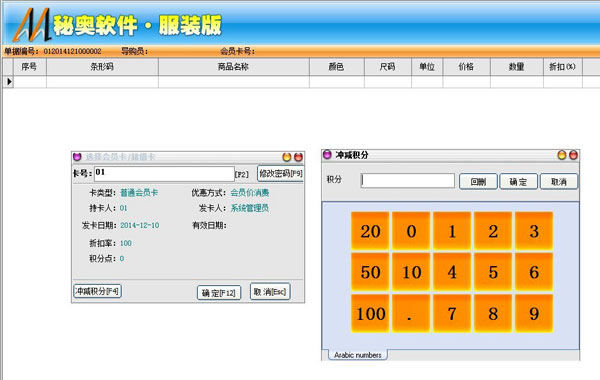This screenshot has height=380, width=600.
Task: Tap the decimal point keypad button
Action: click(411, 313)
